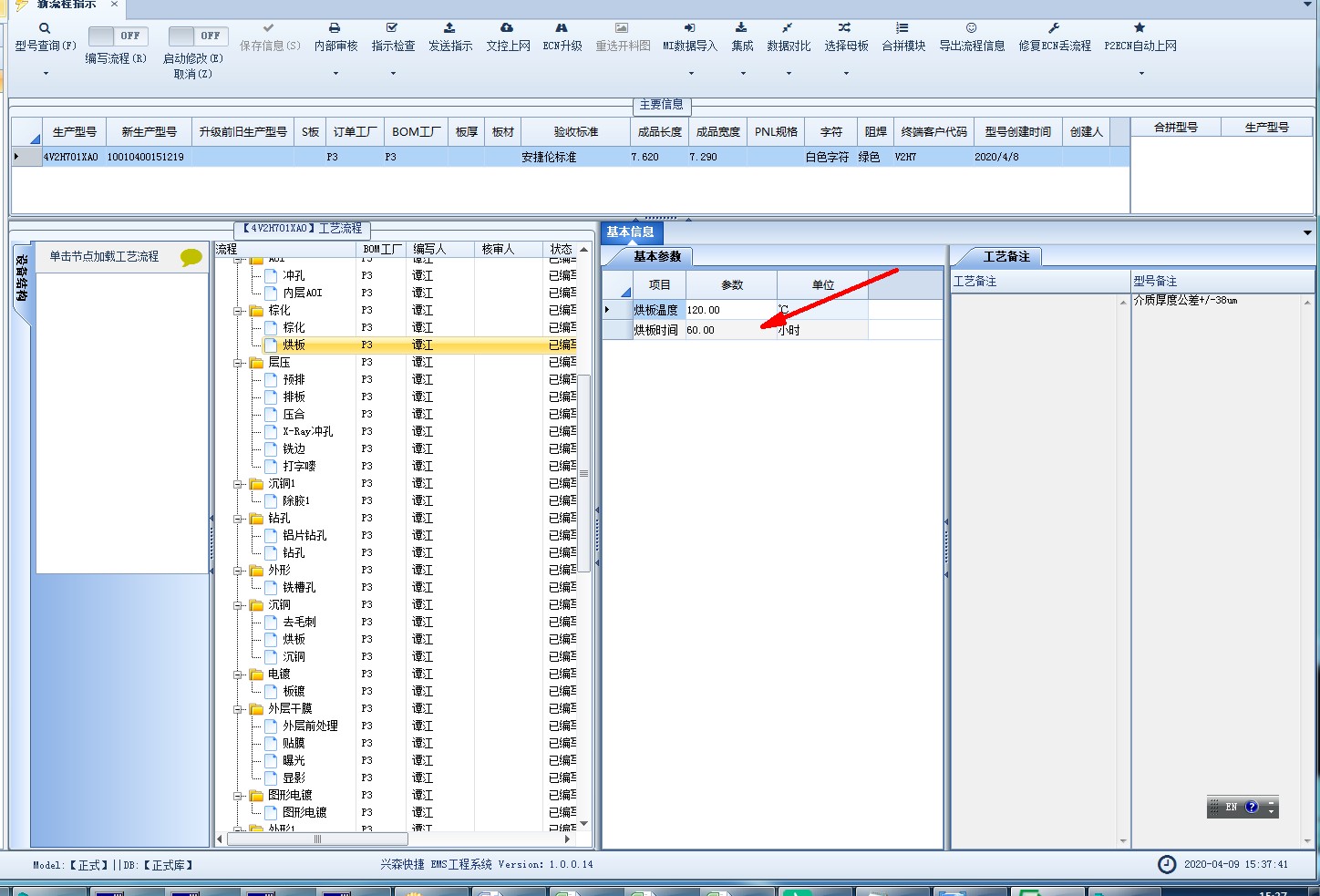1320x896 pixels.
Task: Click the 层压 folder icon
Action: 257,362
